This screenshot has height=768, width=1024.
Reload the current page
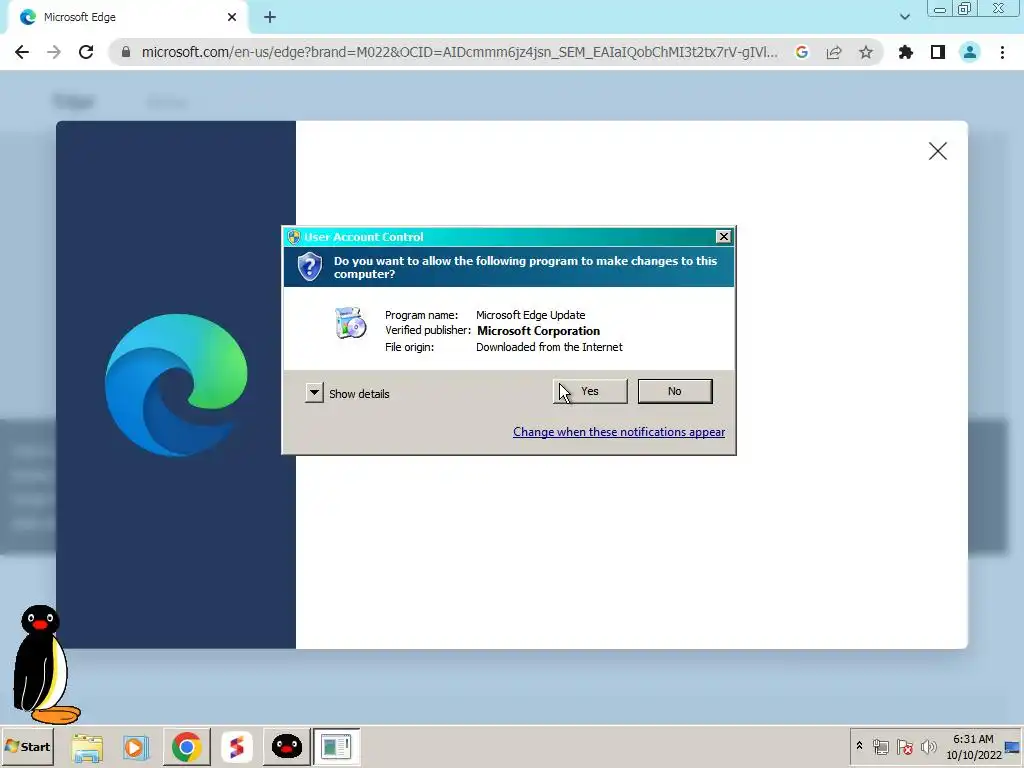click(86, 52)
